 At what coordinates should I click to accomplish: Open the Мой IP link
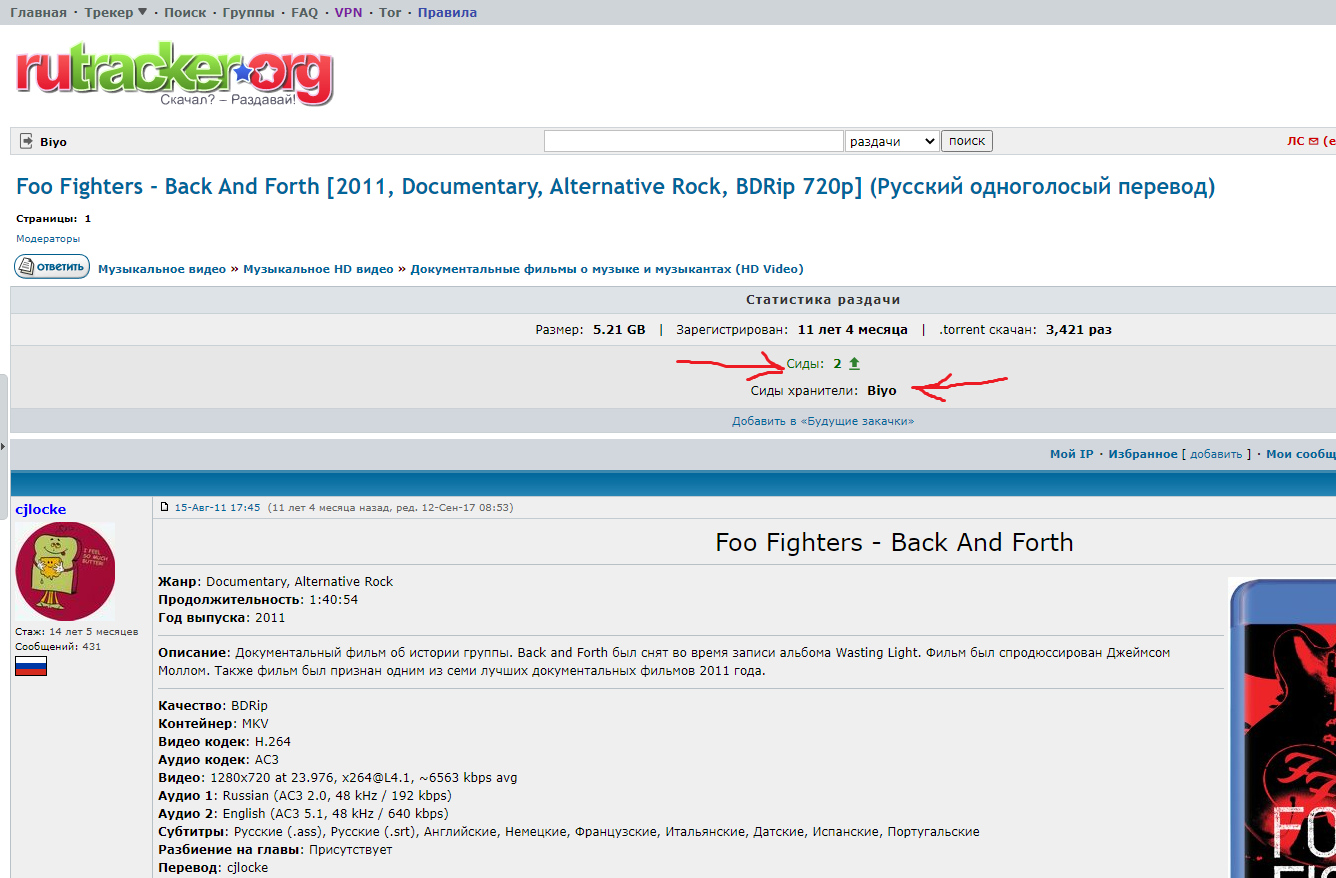pos(1071,454)
